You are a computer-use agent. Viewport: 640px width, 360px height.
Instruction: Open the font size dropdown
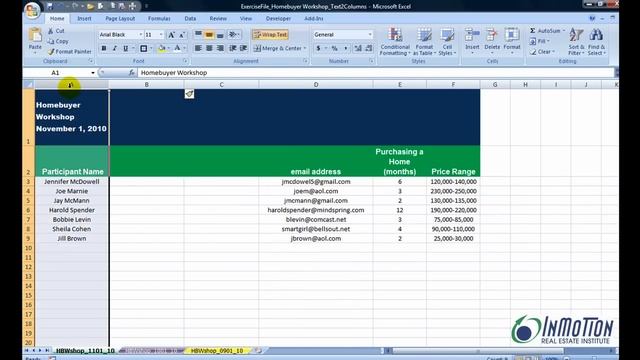[x=161, y=35]
